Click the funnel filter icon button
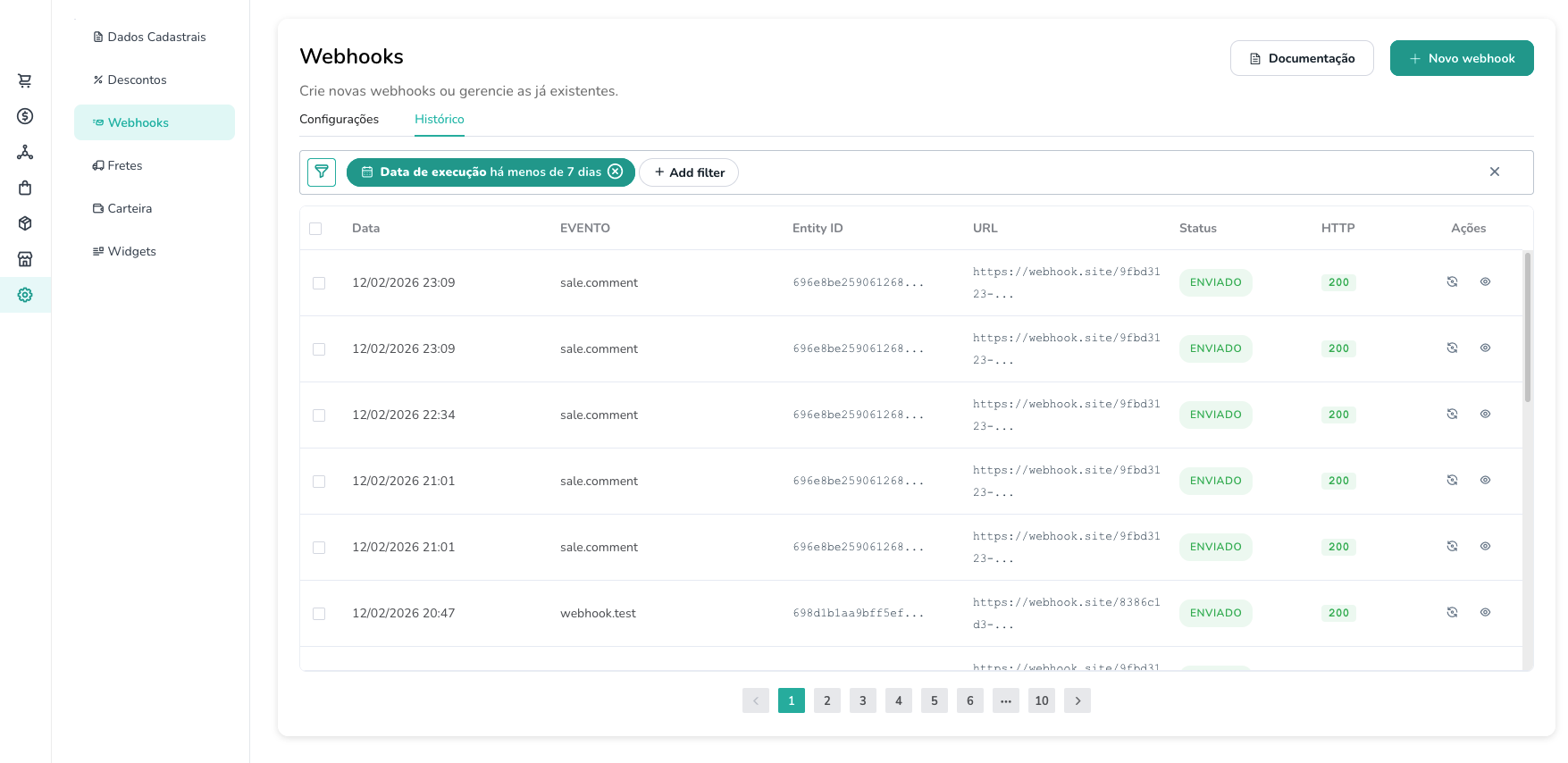The image size is (1568, 763). 322,172
